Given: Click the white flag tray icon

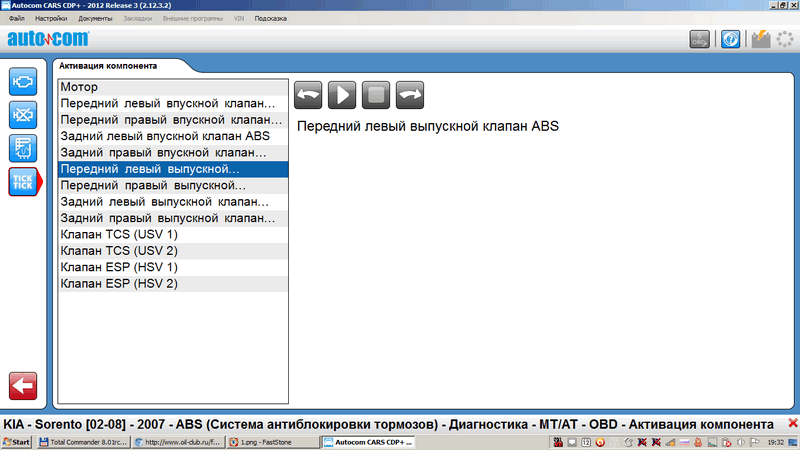Looking at the screenshot, I should tap(755, 442).
